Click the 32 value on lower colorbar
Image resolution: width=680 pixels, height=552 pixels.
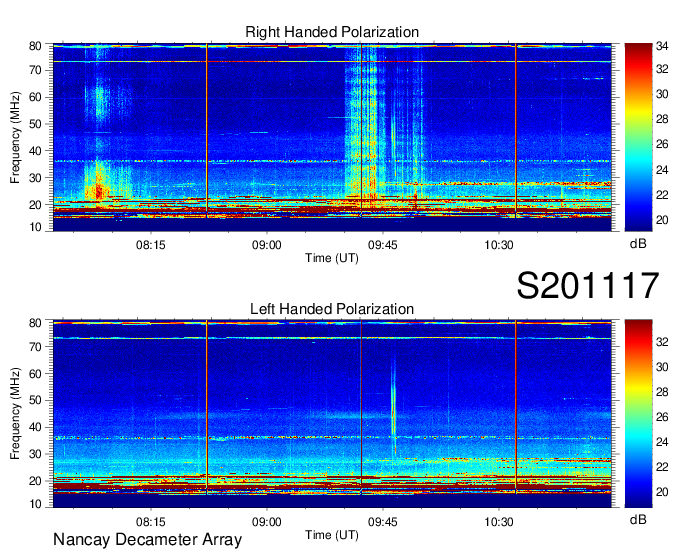click(662, 342)
